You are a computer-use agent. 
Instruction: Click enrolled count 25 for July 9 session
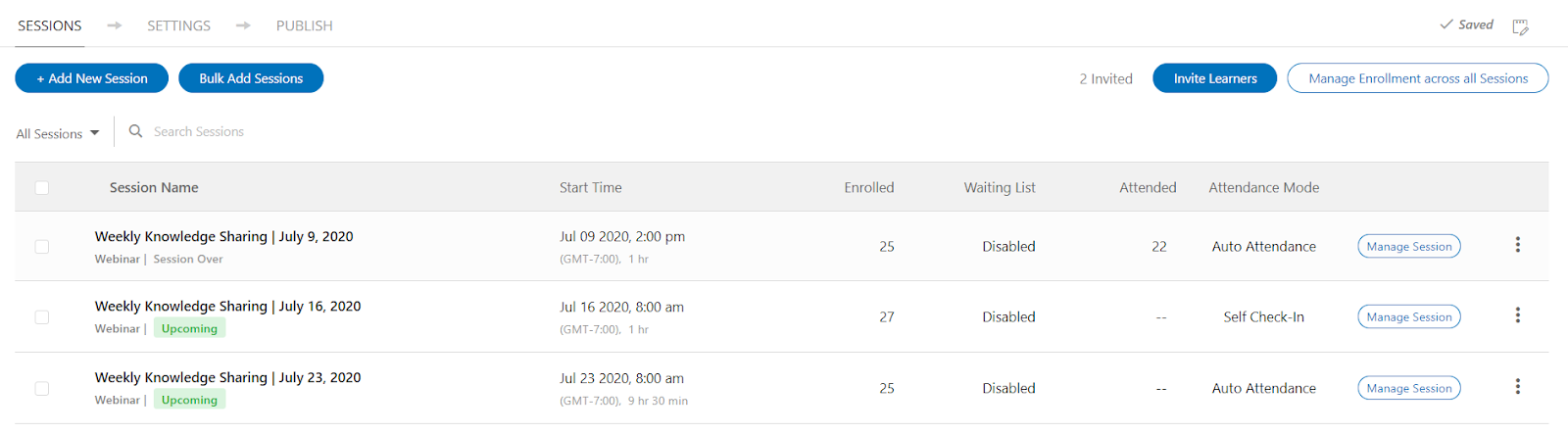pos(887,247)
